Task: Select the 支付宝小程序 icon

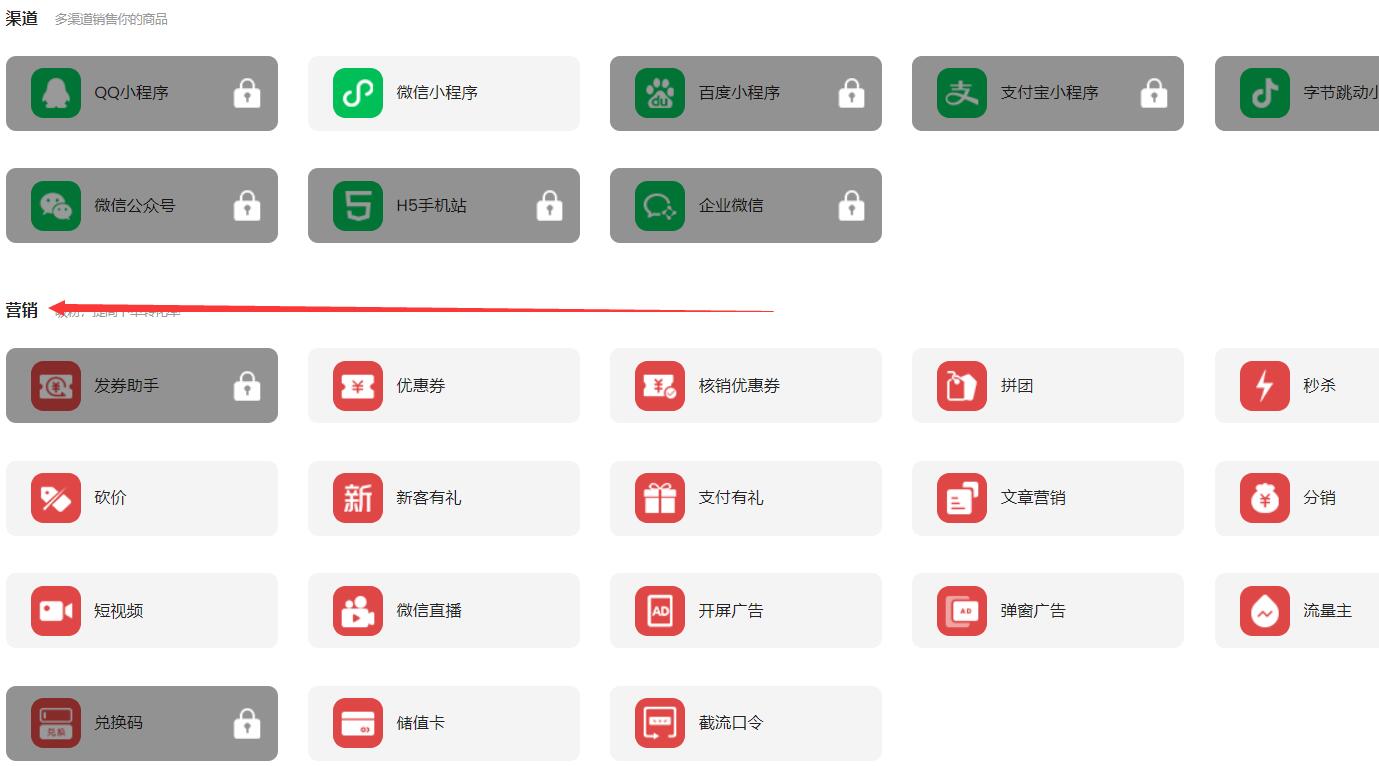Action: click(x=962, y=93)
